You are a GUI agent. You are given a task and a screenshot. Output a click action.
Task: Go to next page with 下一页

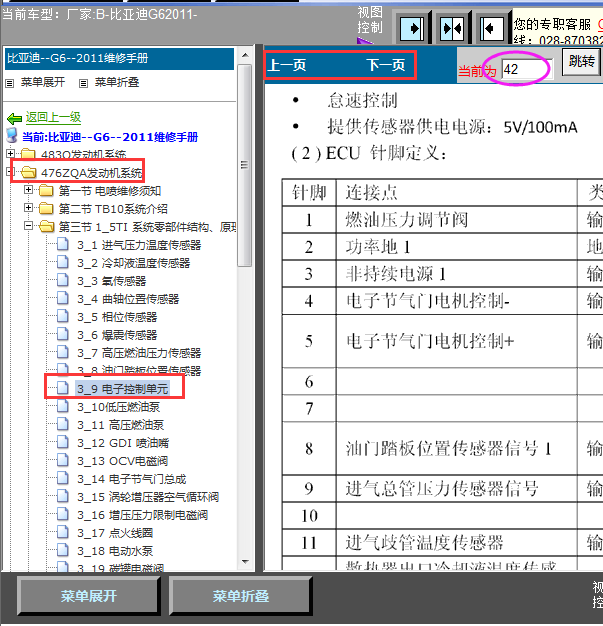pyautogui.click(x=386, y=65)
